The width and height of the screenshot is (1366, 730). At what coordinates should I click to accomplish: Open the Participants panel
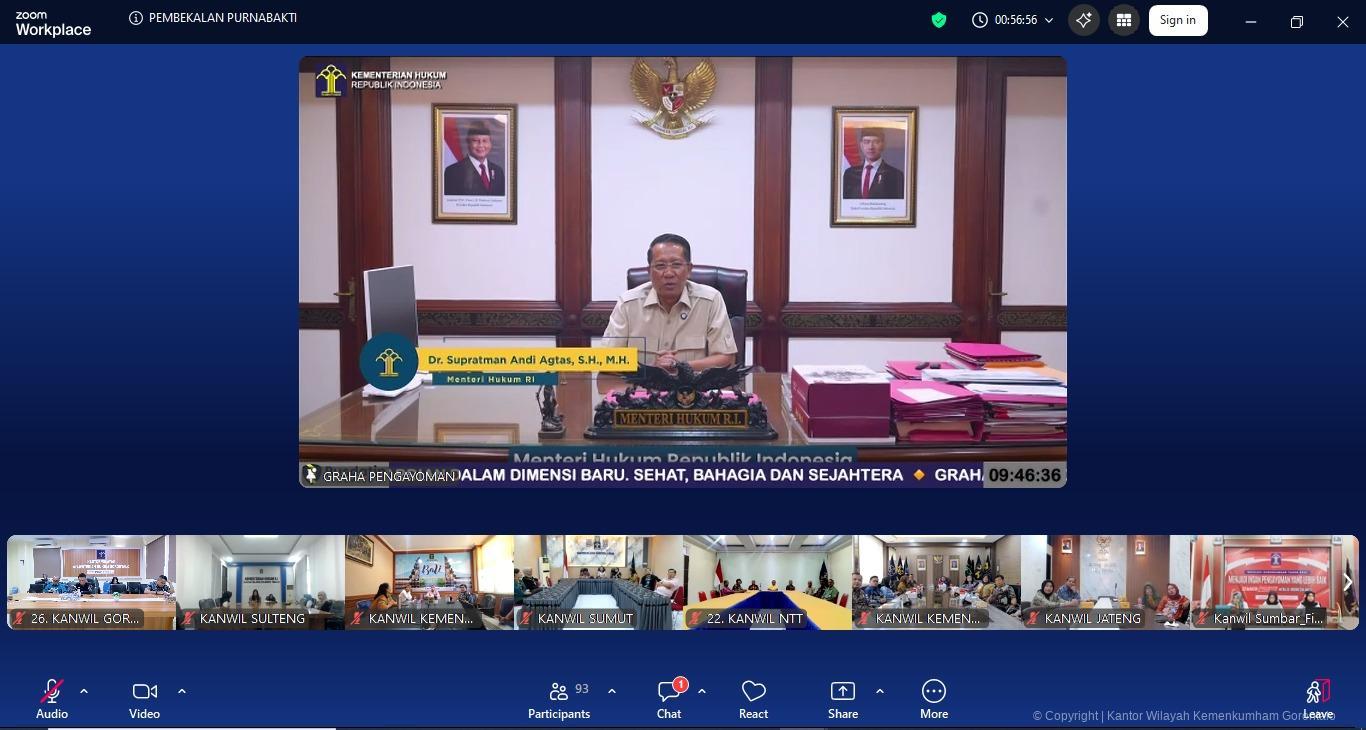pos(559,699)
